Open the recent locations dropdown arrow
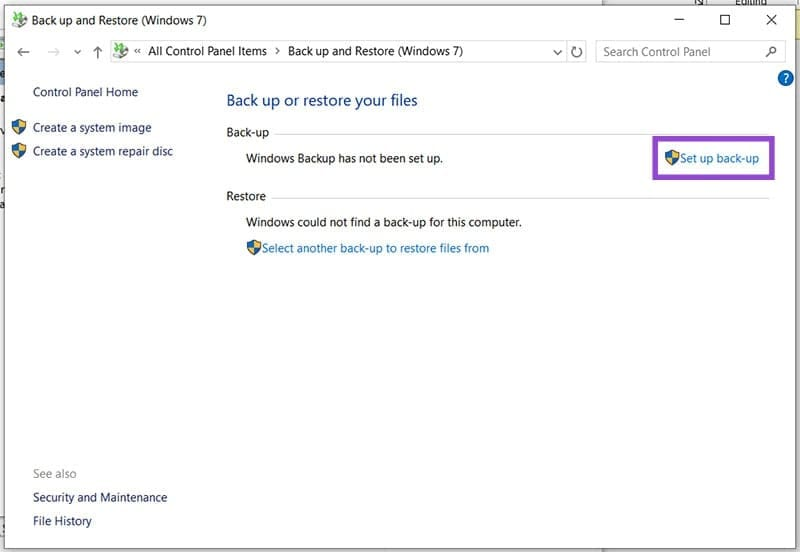The width and height of the screenshot is (800, 552). tap(77, 52)
